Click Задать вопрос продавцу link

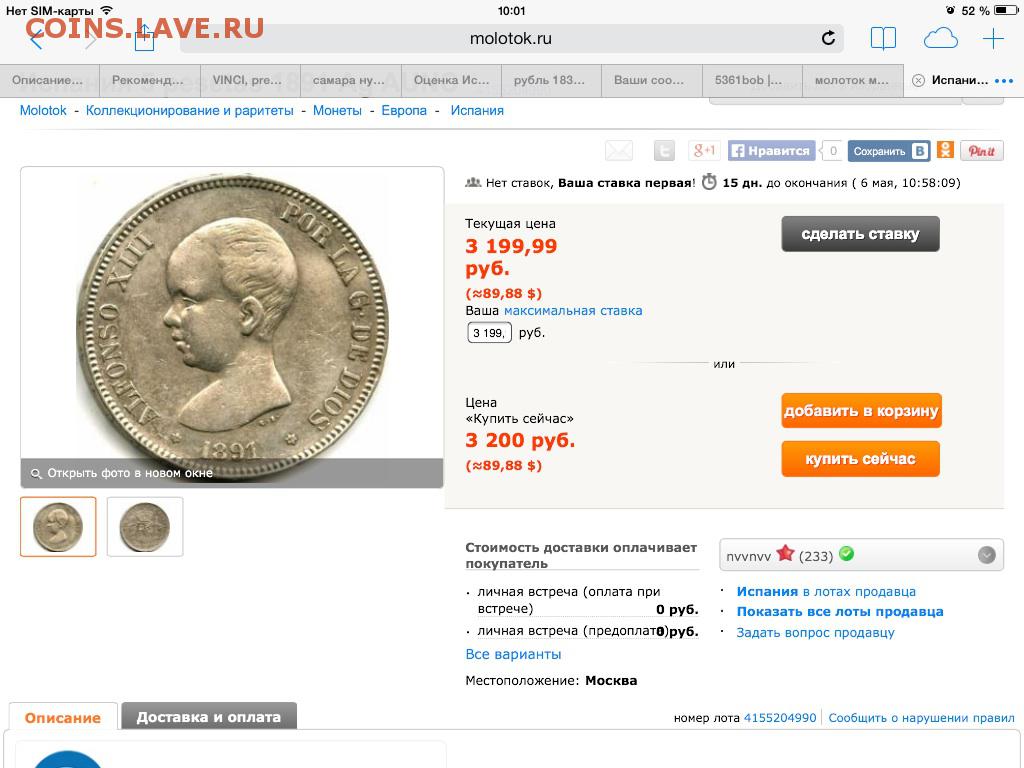(815, 632)
